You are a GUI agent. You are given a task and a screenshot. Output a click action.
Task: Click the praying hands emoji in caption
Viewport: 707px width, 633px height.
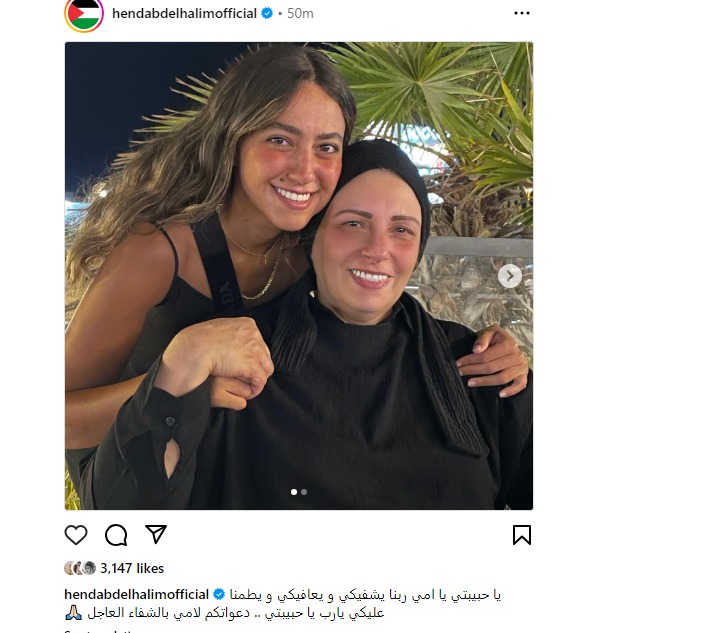coord(73,613)
